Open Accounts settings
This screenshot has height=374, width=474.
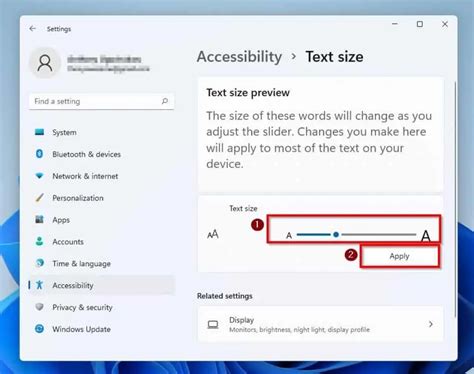[102, 241]
